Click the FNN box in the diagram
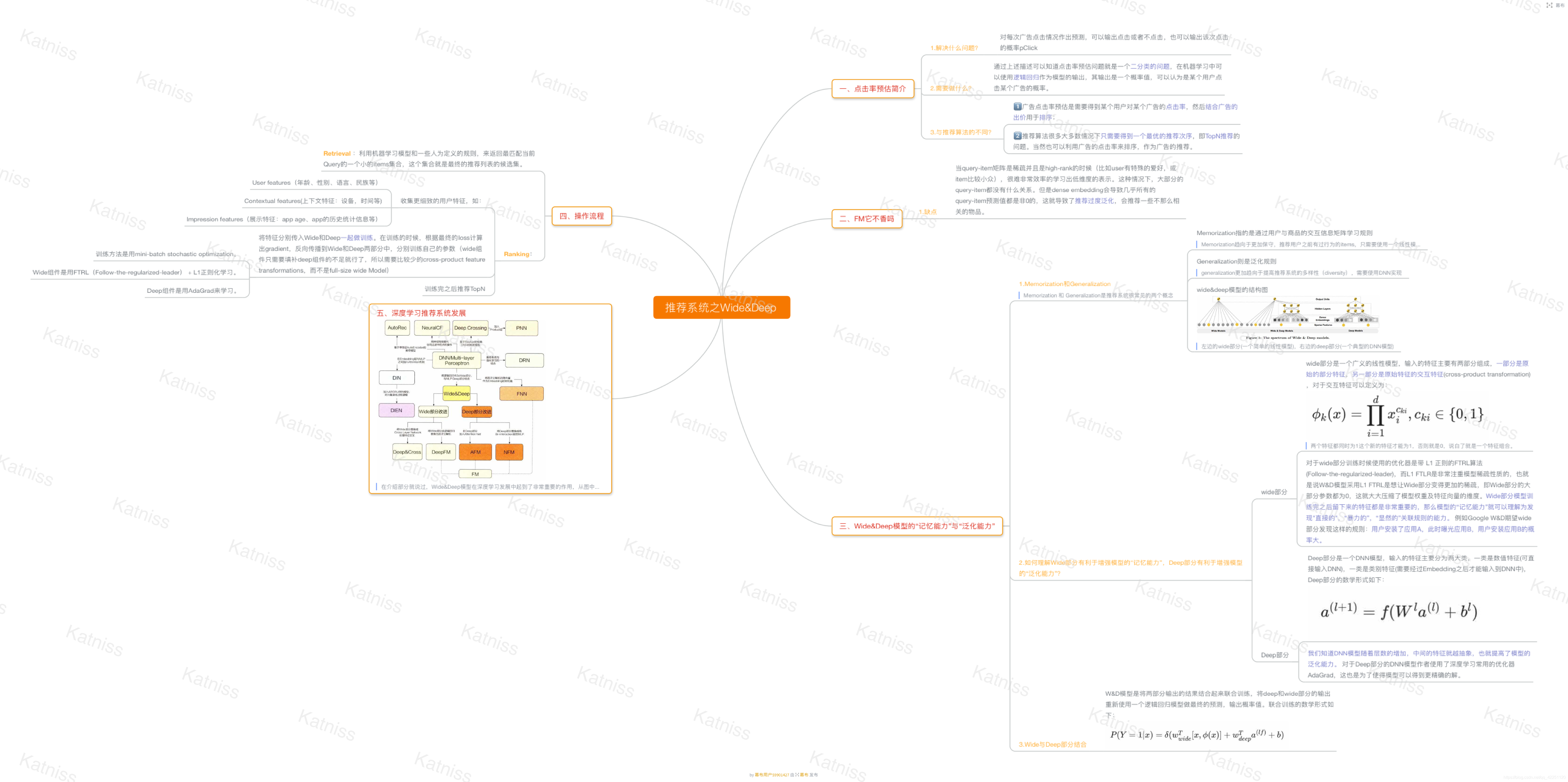1568x782 pixels. [x=522, y=394]
